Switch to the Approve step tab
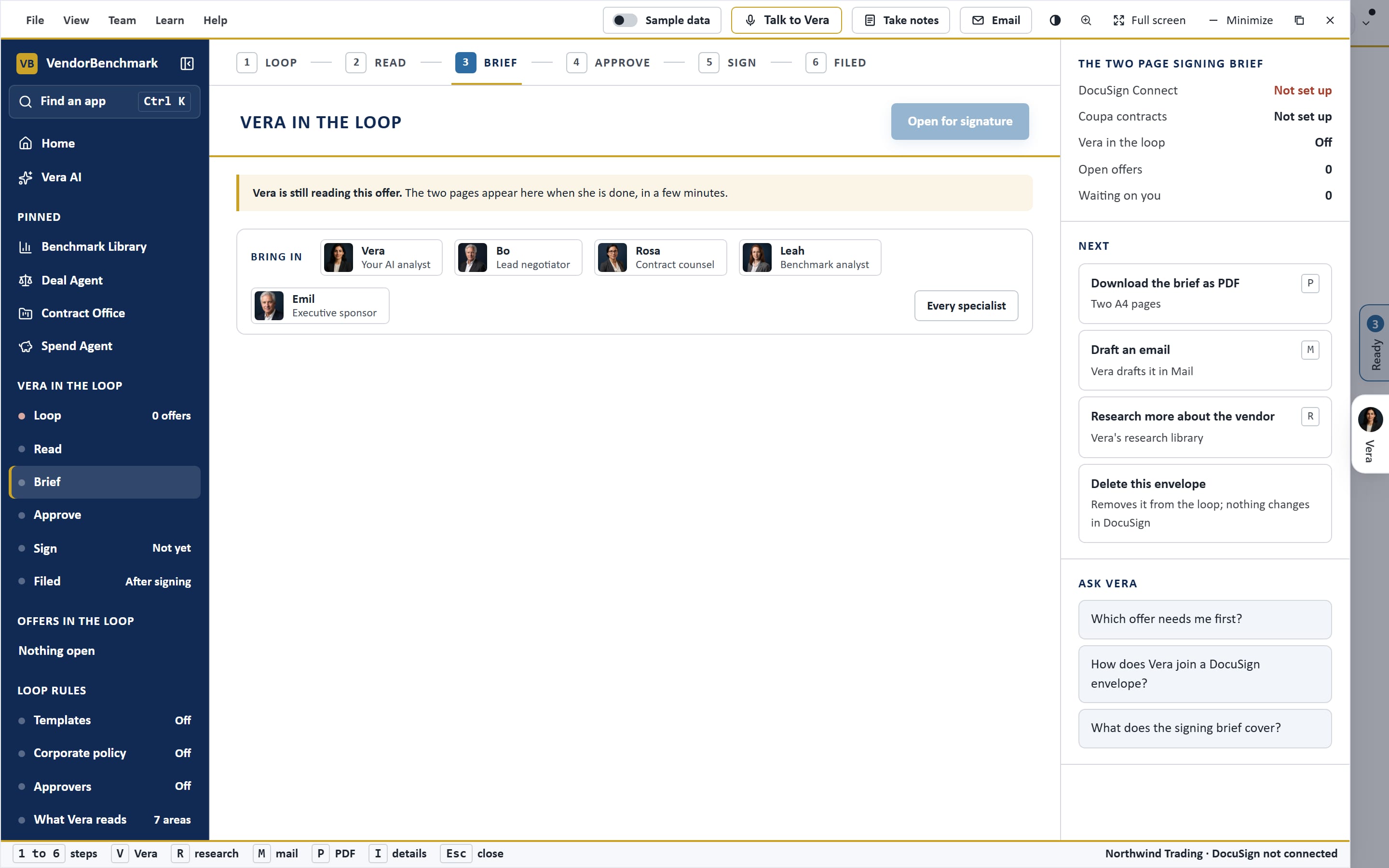Viewport: 1389px width, 868px height. [x=608, y=63]
